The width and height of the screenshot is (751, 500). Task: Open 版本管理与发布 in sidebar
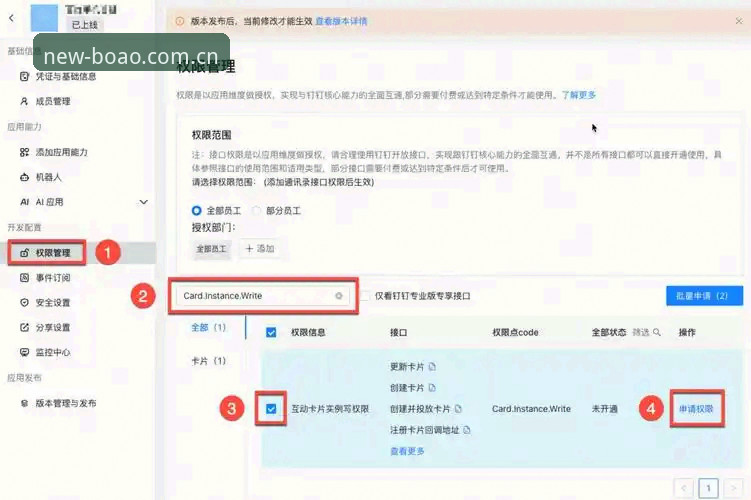[x=66, y=403]
